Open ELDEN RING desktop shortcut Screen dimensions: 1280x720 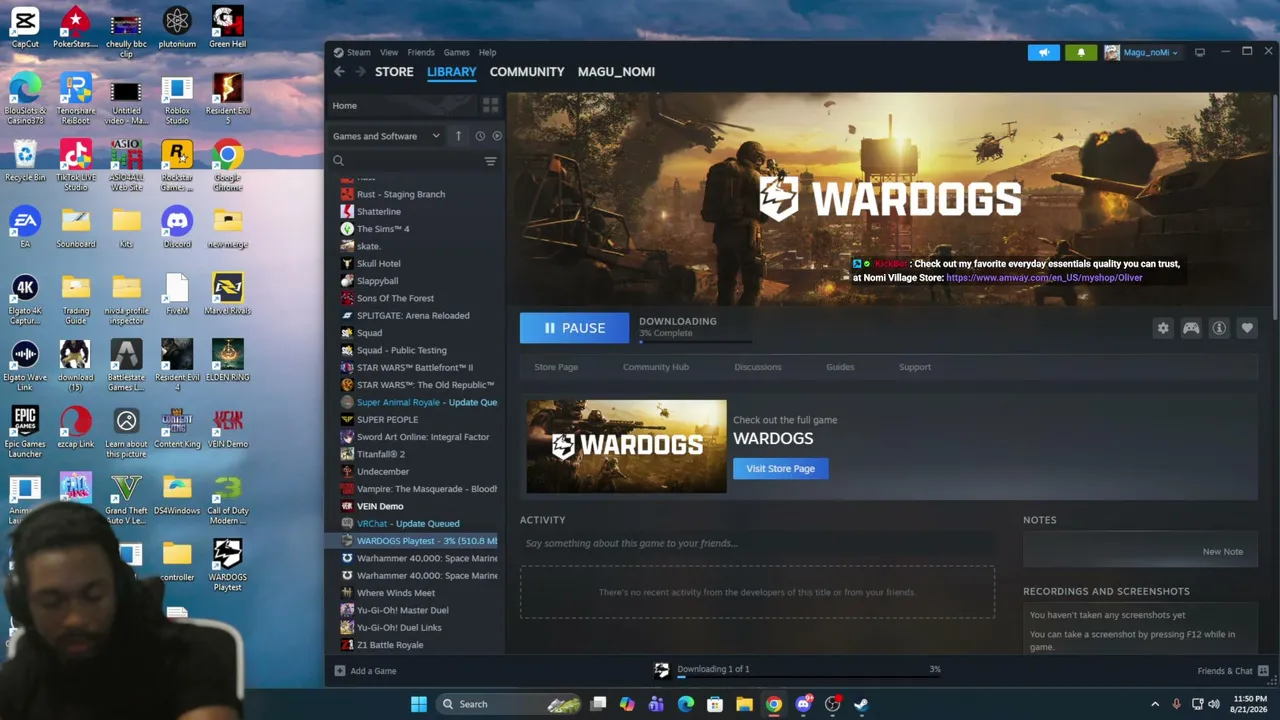[x=228, y=361]
